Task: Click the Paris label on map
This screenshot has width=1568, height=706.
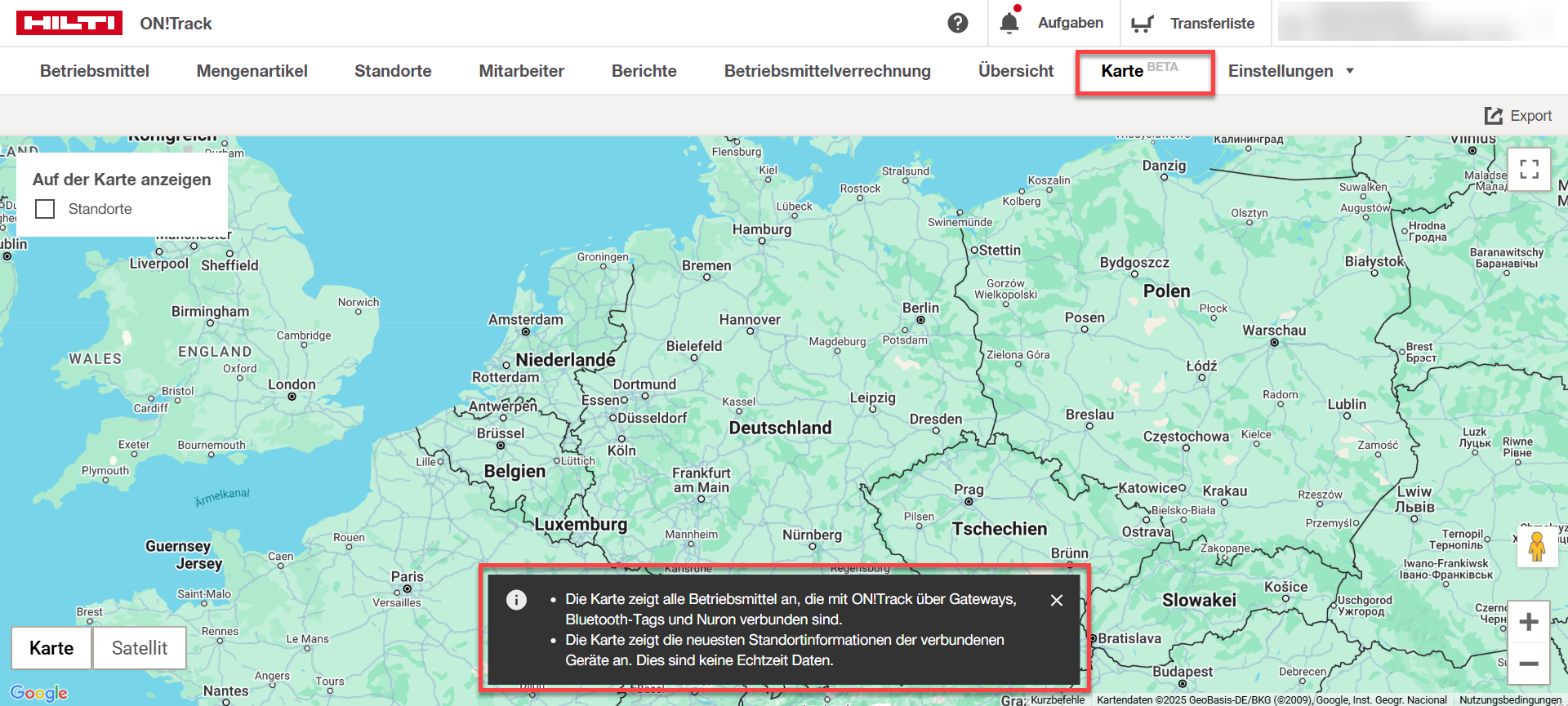Action: [408, 576]
